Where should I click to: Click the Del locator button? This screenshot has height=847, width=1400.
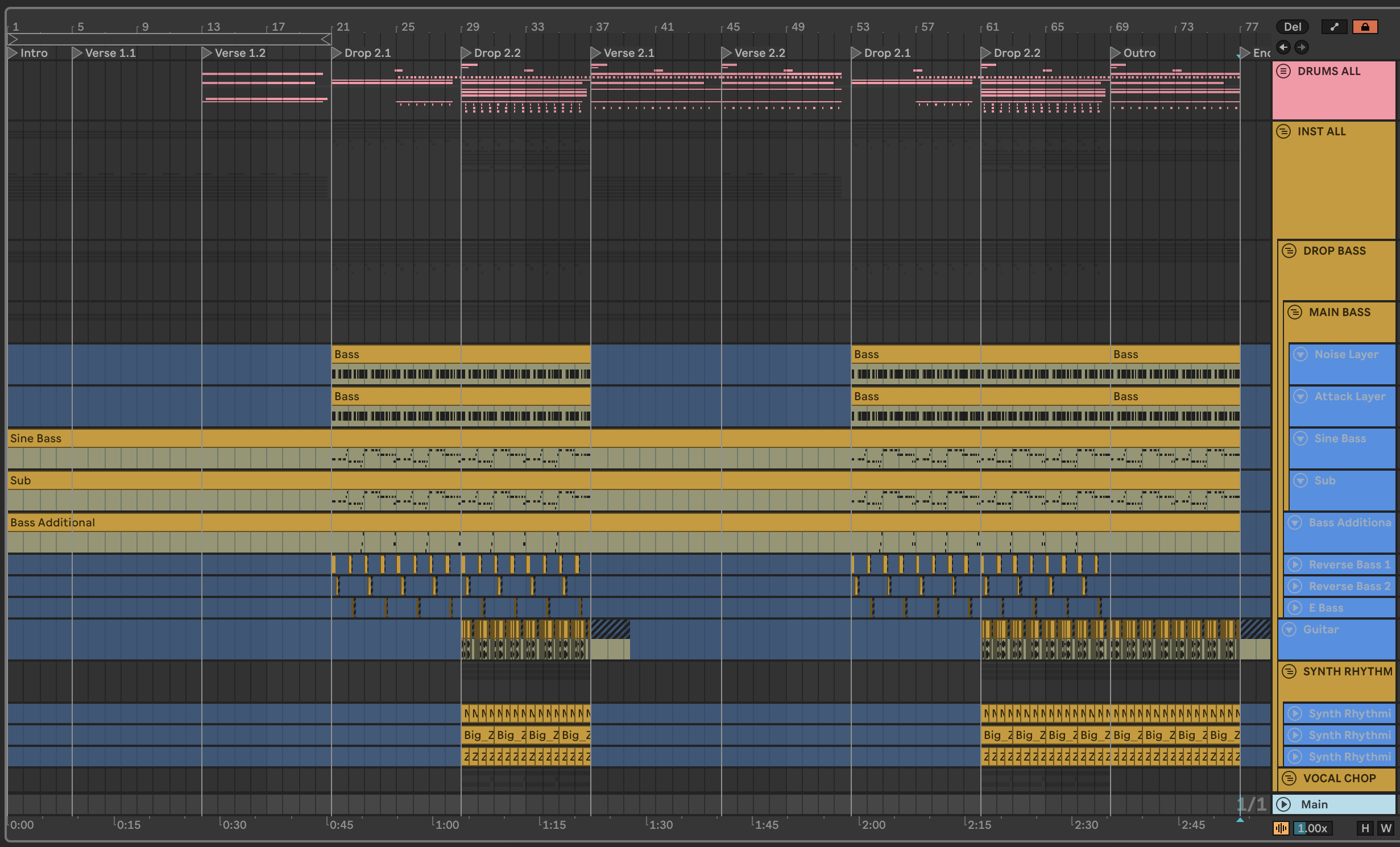click(x=1292, y=27)
